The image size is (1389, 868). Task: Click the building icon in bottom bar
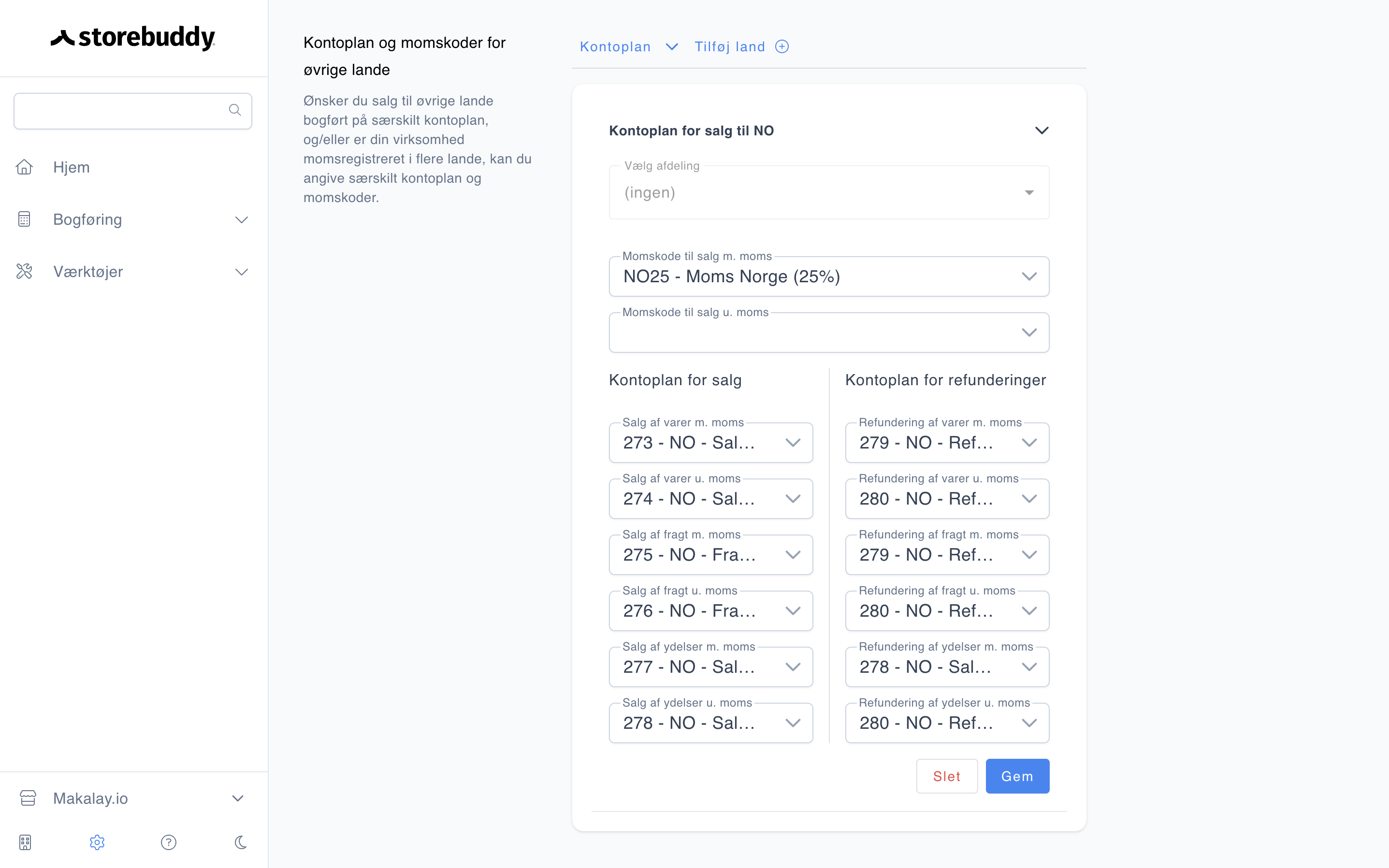[x=25, y=842]
